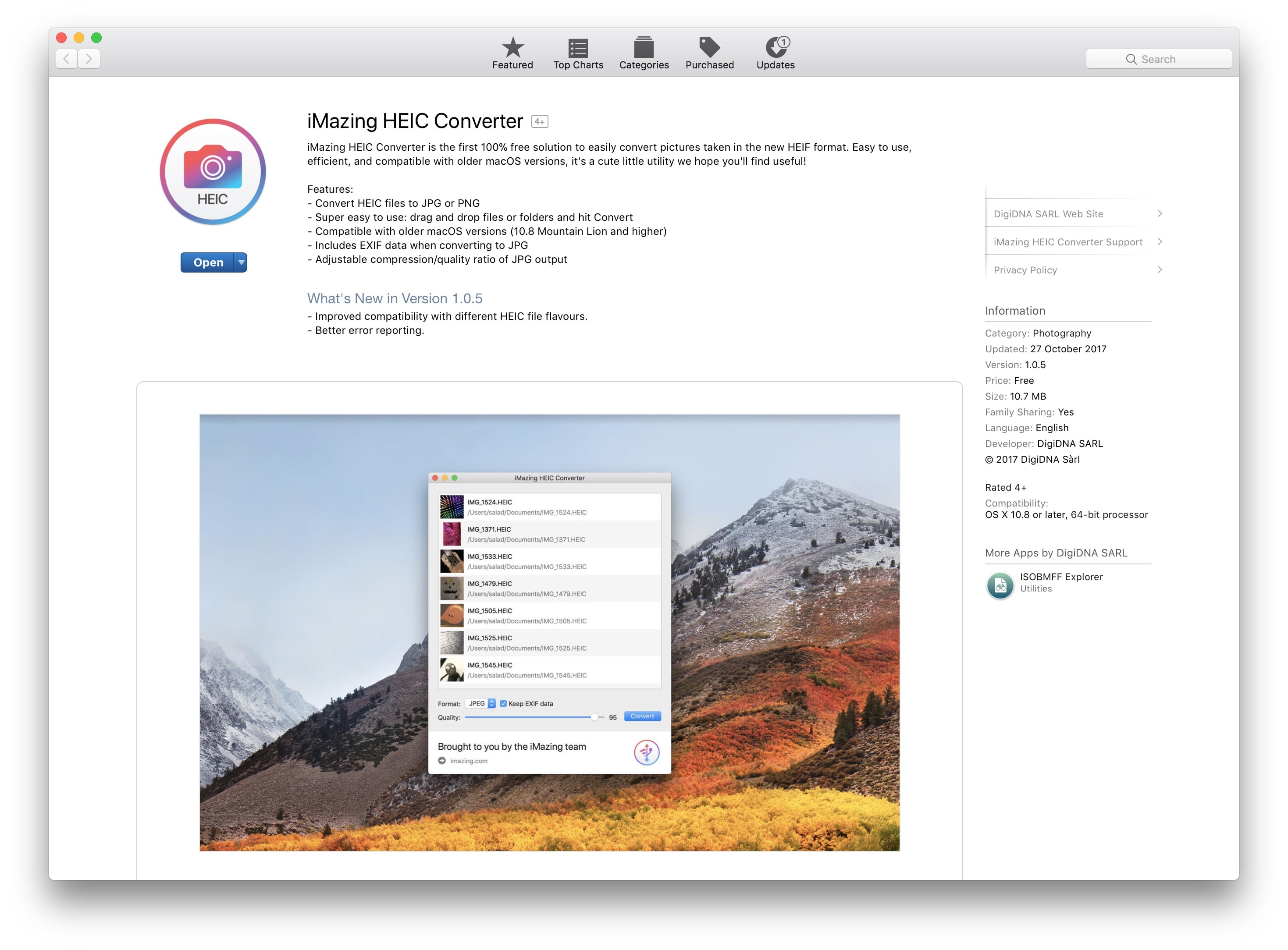Close the App Store window
Screen dimensions: 1288x950
tap(61, 38)
